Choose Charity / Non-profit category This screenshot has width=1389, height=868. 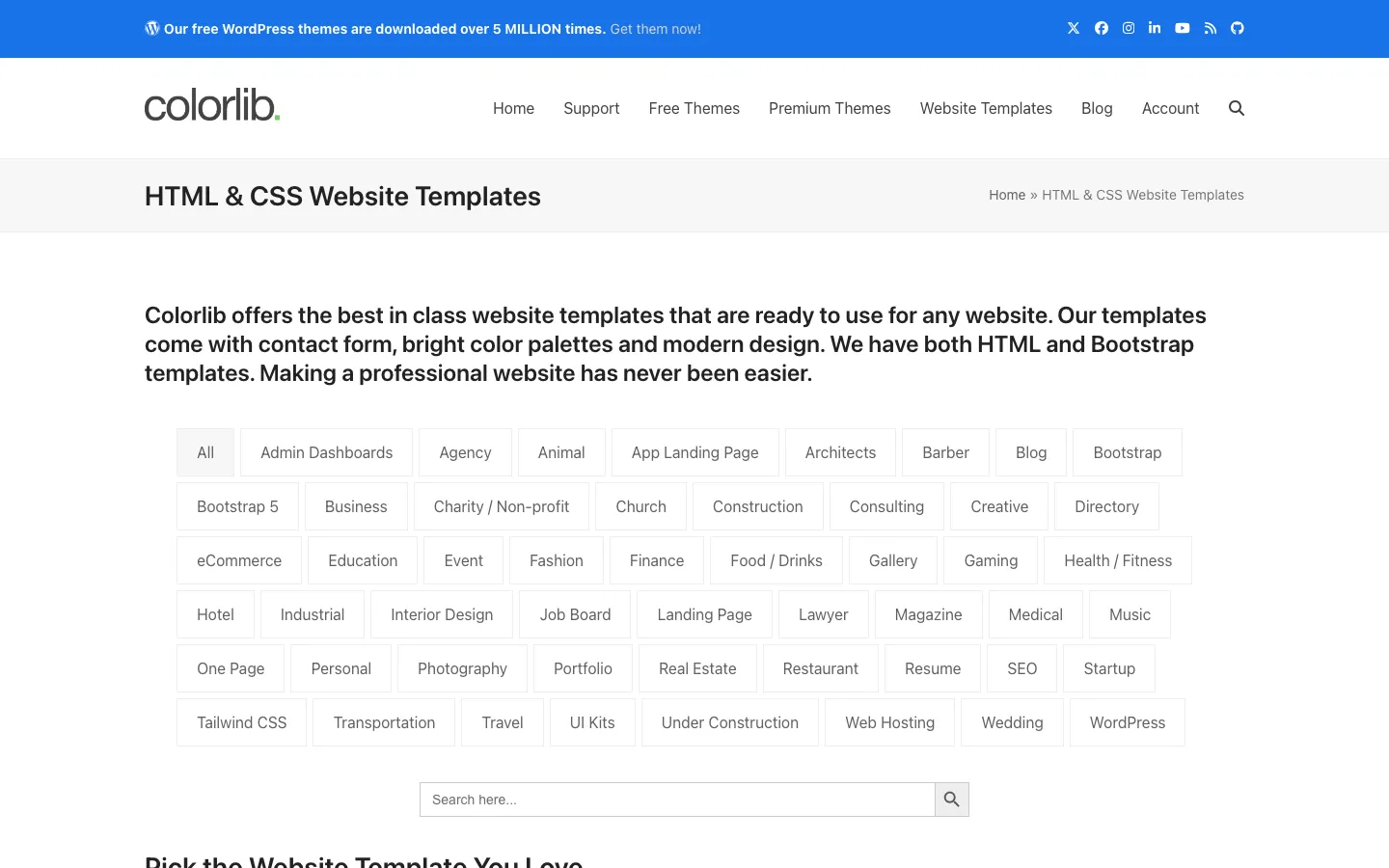coord(502,506)
